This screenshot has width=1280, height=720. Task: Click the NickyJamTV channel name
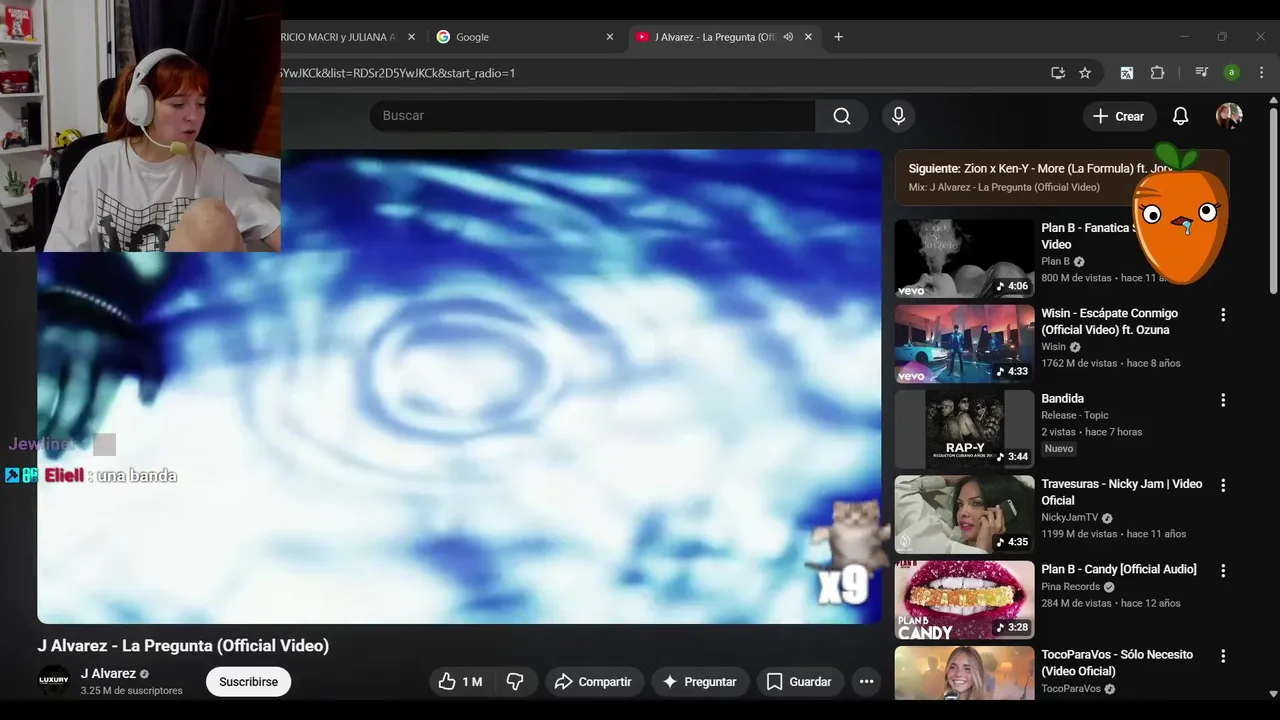[1069, 518]
